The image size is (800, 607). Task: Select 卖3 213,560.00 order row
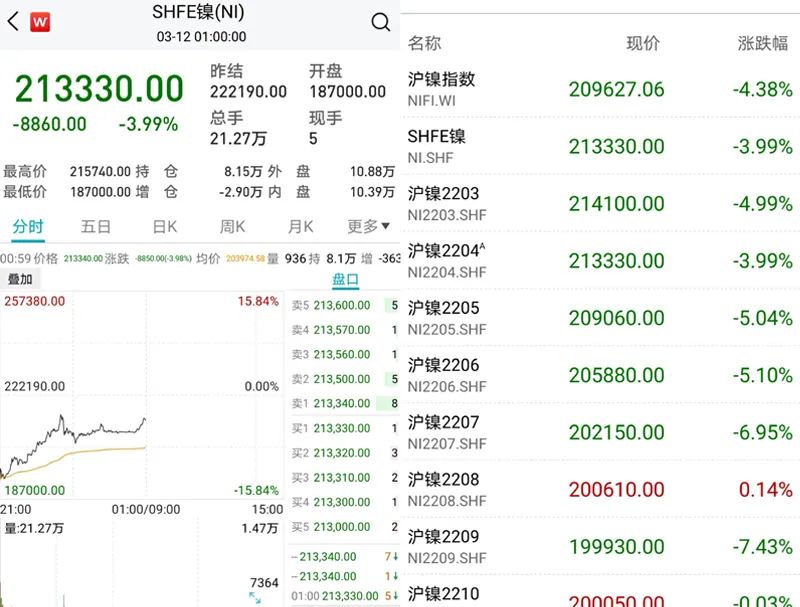click(345, 355)
